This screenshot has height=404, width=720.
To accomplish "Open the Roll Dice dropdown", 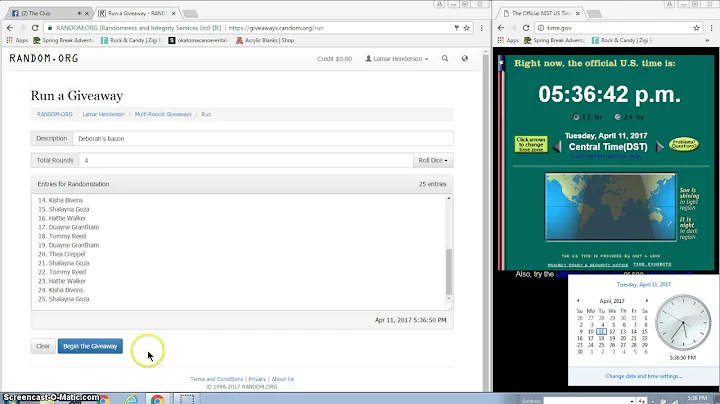I will coord(433,160).
